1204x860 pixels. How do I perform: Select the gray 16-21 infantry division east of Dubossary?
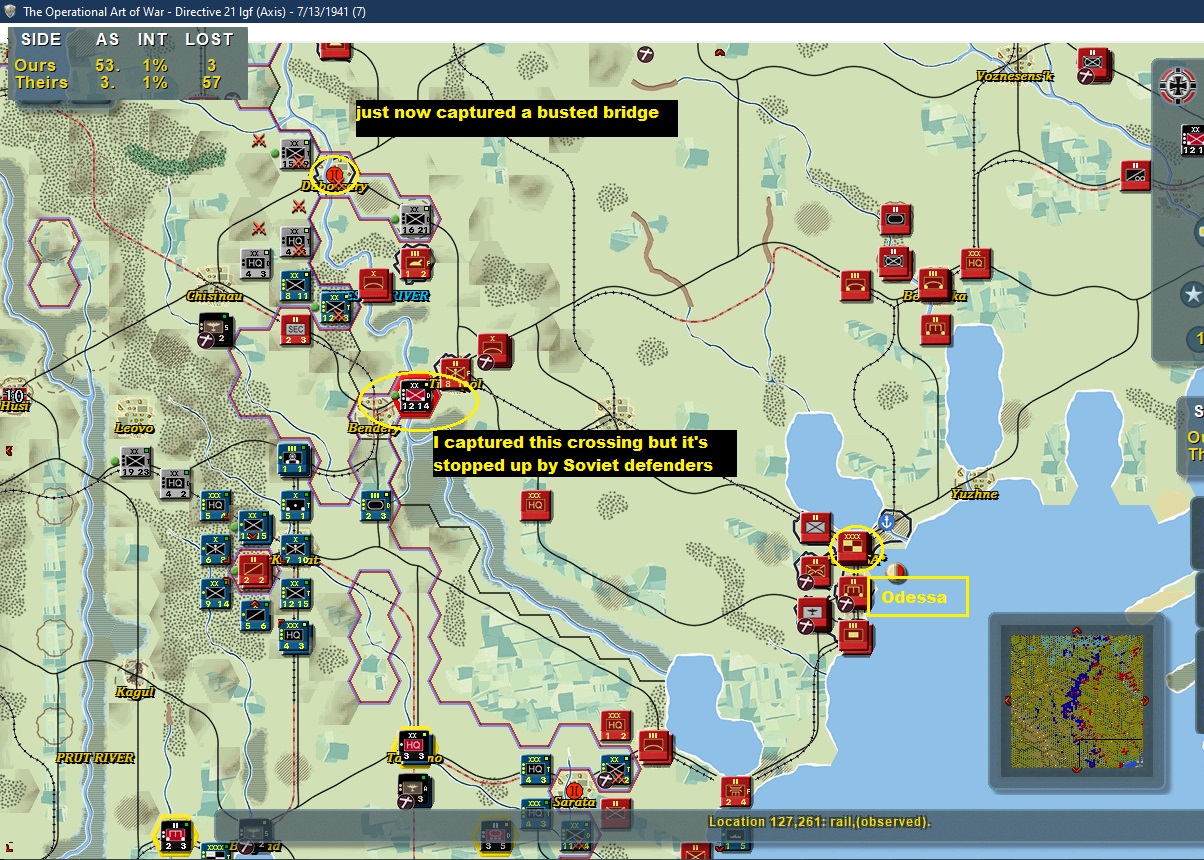(415, 219)
